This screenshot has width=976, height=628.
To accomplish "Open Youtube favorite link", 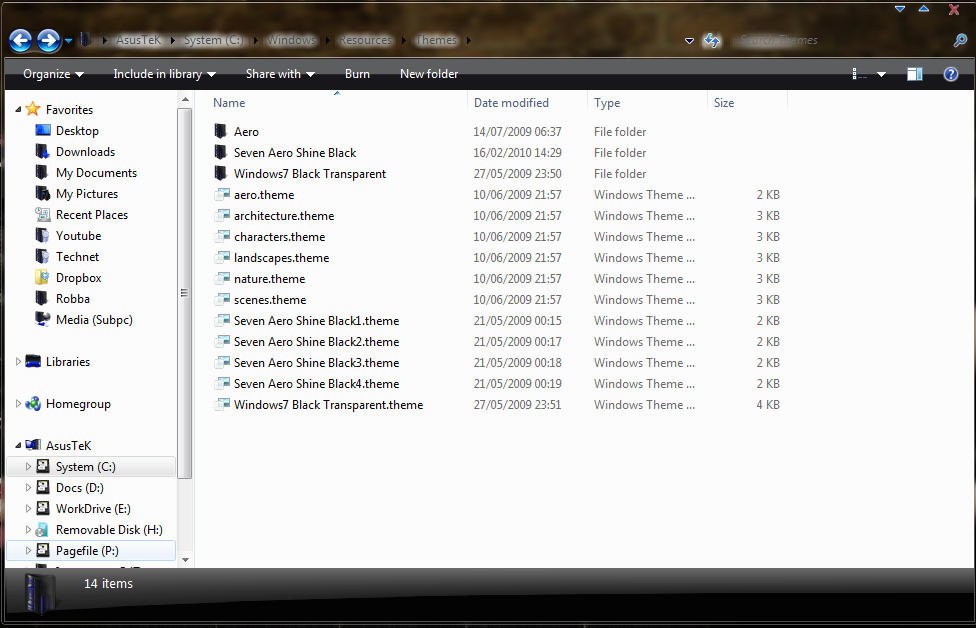I will [78, 236].
